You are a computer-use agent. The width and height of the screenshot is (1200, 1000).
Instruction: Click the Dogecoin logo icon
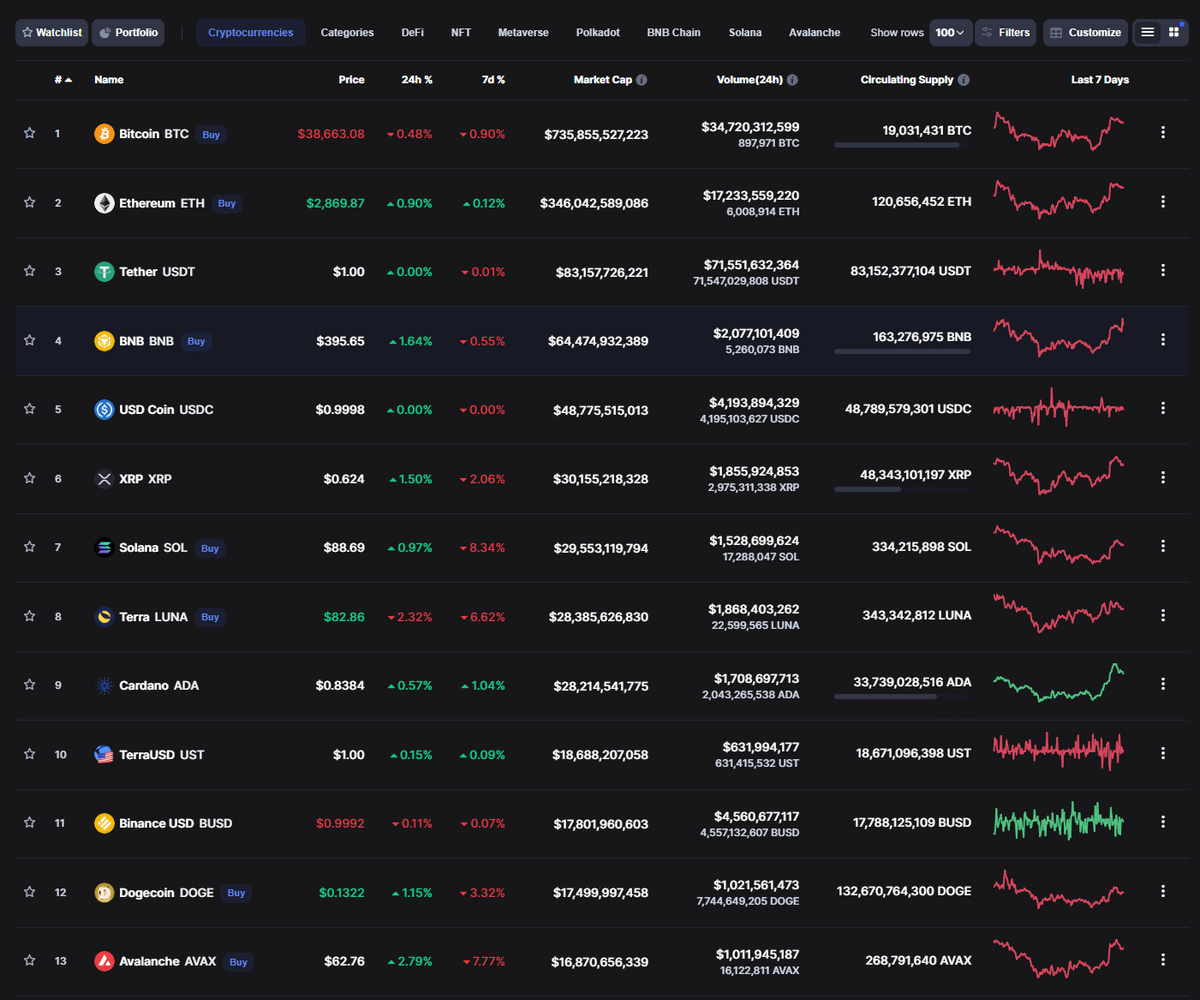pyautogui.click(x=104, y=892)
